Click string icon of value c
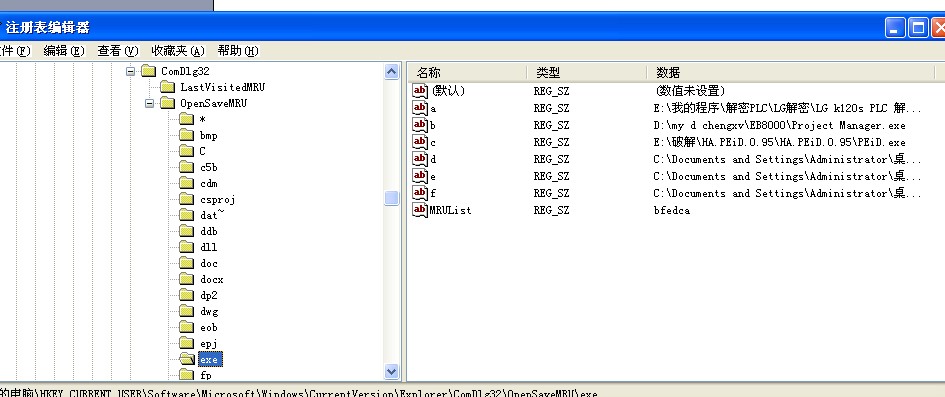This screenshot has height=397, width=945. [x=420, y=142]
